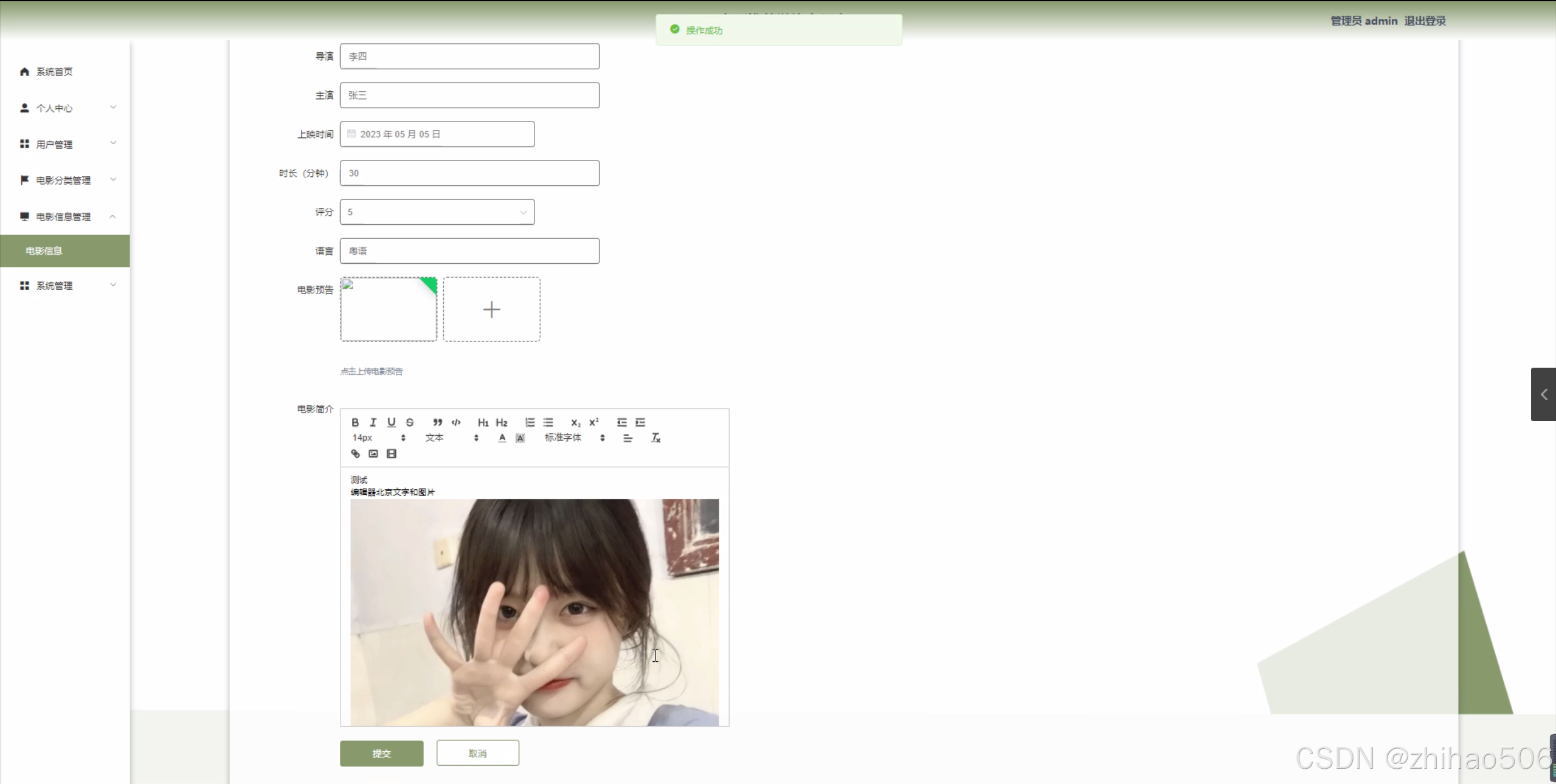
Task: Click the 上映时间 date field
Action: (x=437, y=134)
